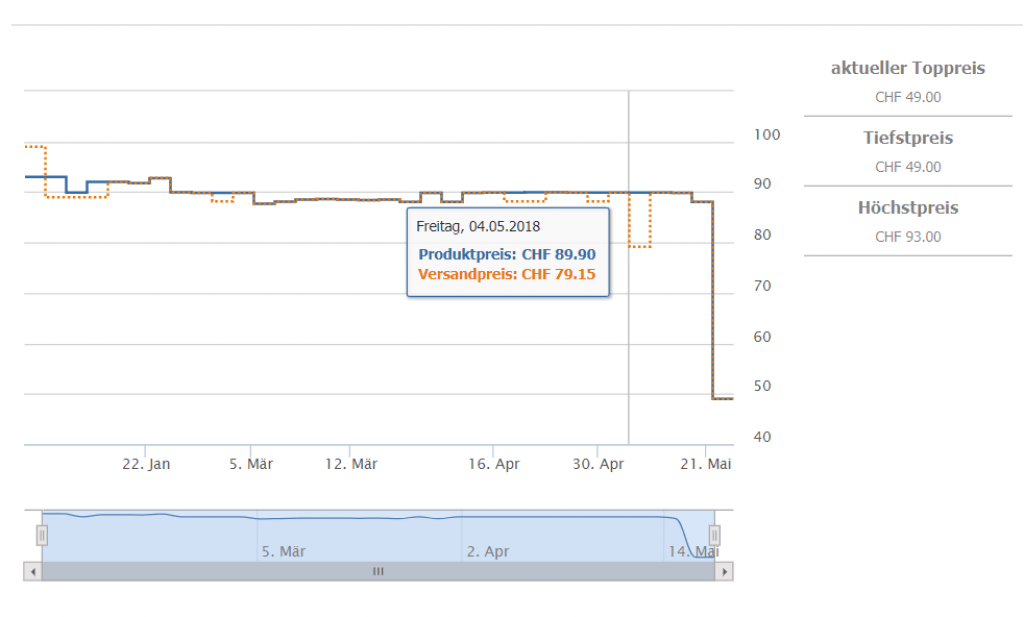Click the right range handle of navigator
The image size is (1024, 617).
tap(714, 536)
